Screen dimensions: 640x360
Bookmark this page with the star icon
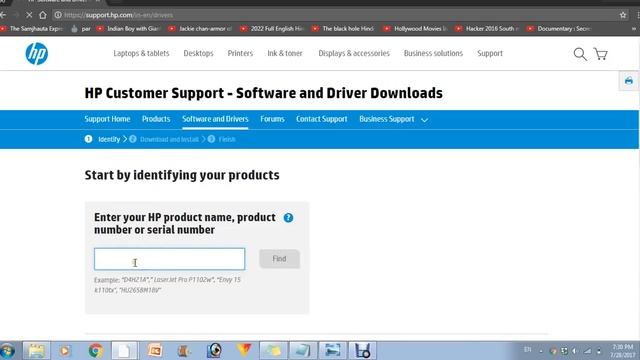[x=623, y=15]
